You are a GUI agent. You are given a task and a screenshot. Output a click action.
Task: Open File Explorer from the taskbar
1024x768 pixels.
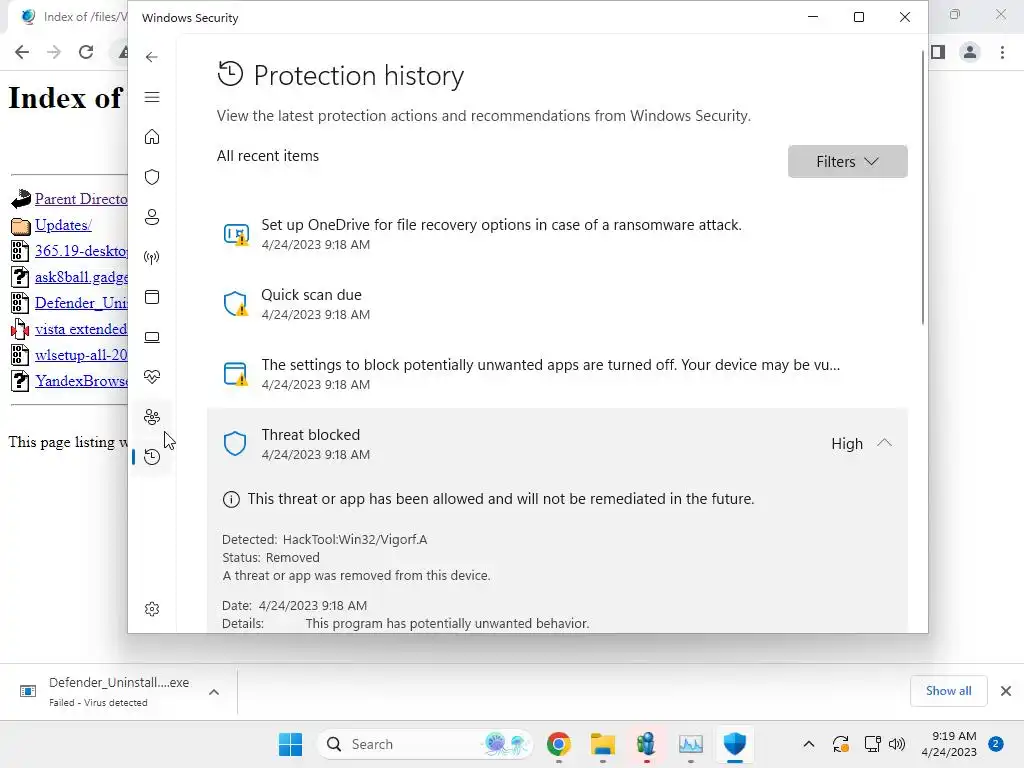click(602, 744)
